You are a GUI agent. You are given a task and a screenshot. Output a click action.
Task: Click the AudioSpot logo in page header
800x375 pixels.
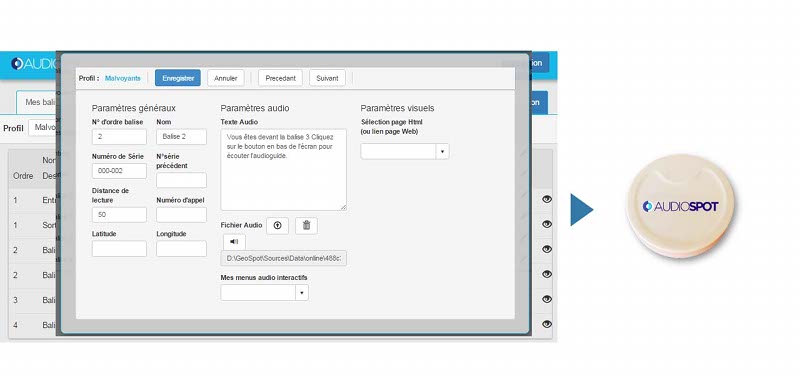coord(34,64)
